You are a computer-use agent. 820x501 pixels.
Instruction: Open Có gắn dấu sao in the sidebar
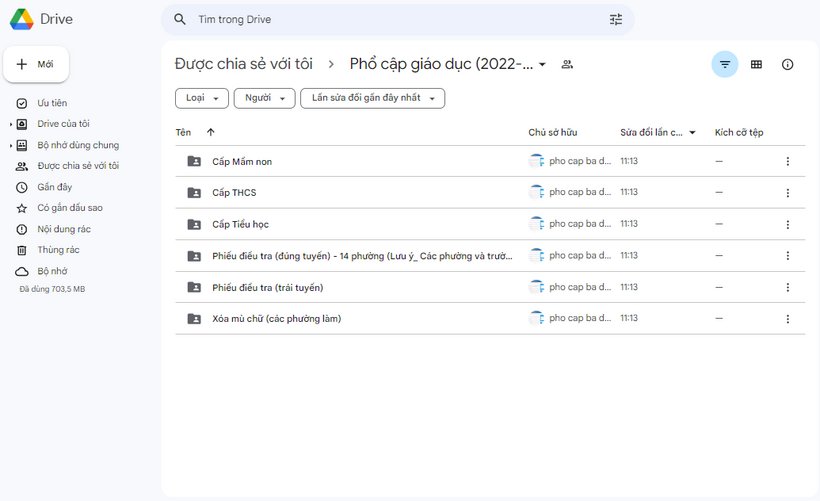70,208
